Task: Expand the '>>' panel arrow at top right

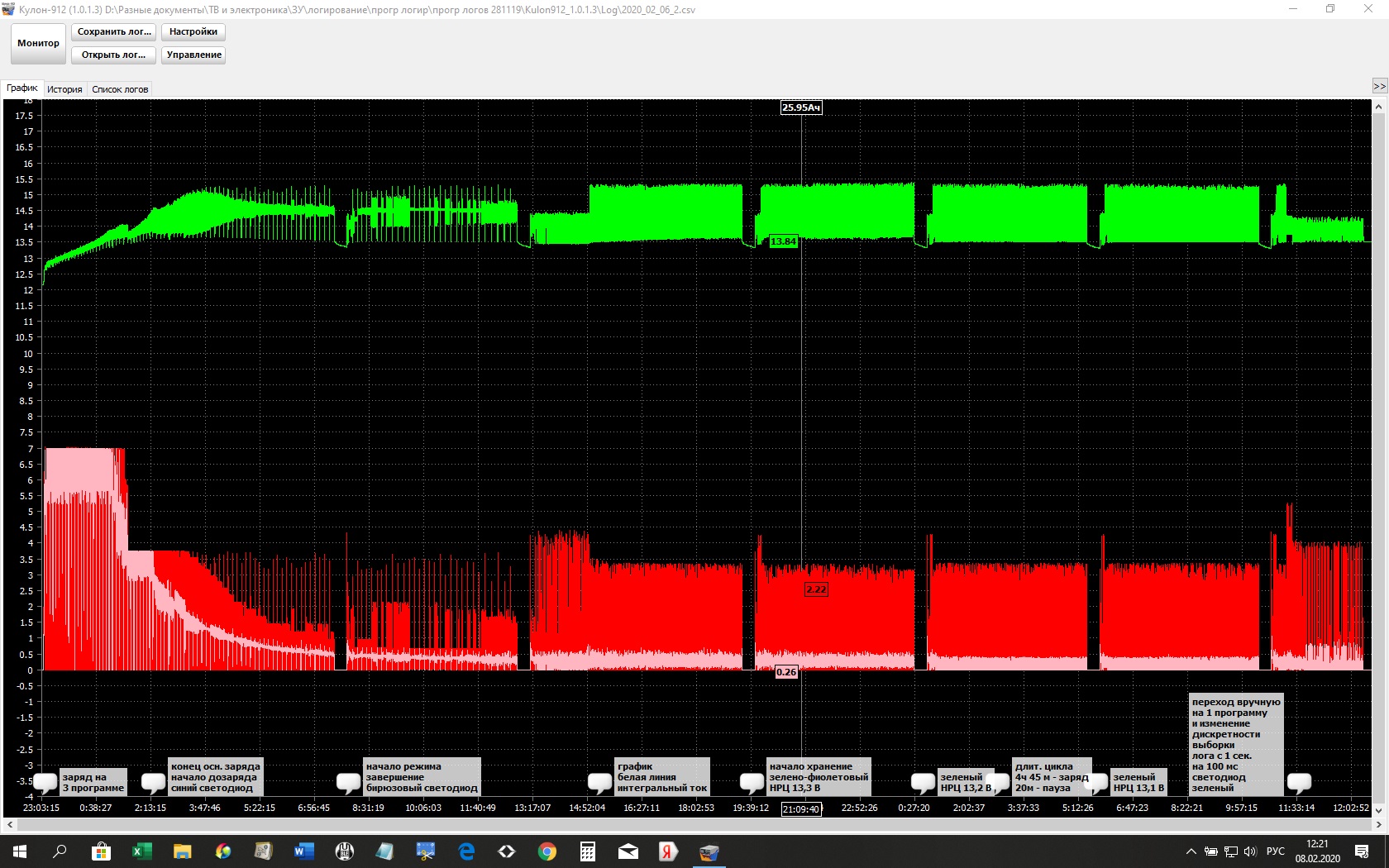Action: pos(1379,87)
